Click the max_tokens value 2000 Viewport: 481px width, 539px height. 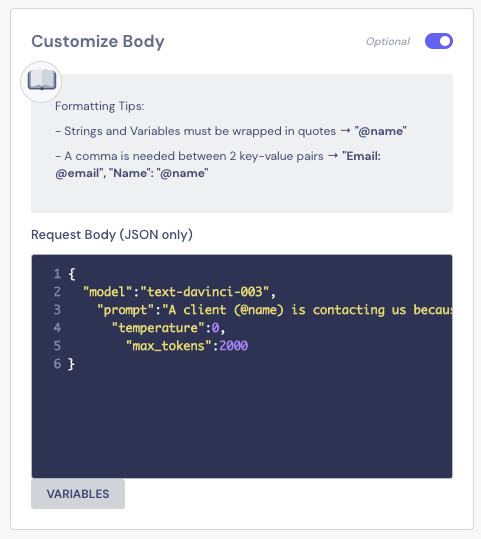coord(233,345)
